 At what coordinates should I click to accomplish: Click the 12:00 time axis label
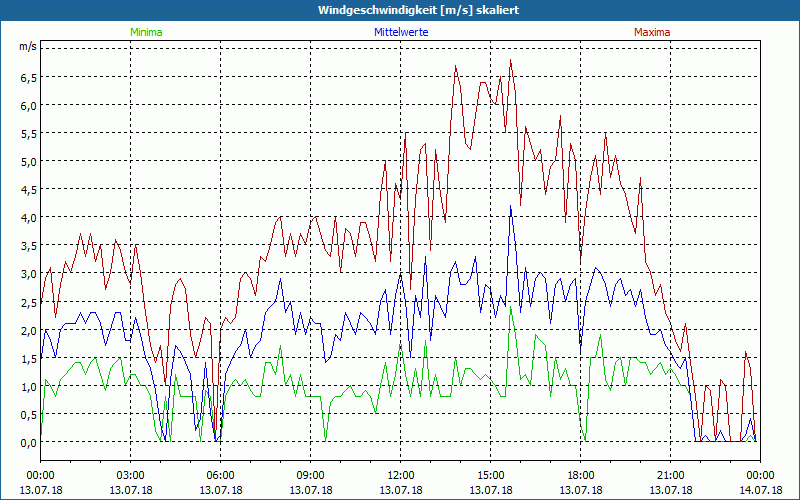pyautogui.click(x=401, y=476)
